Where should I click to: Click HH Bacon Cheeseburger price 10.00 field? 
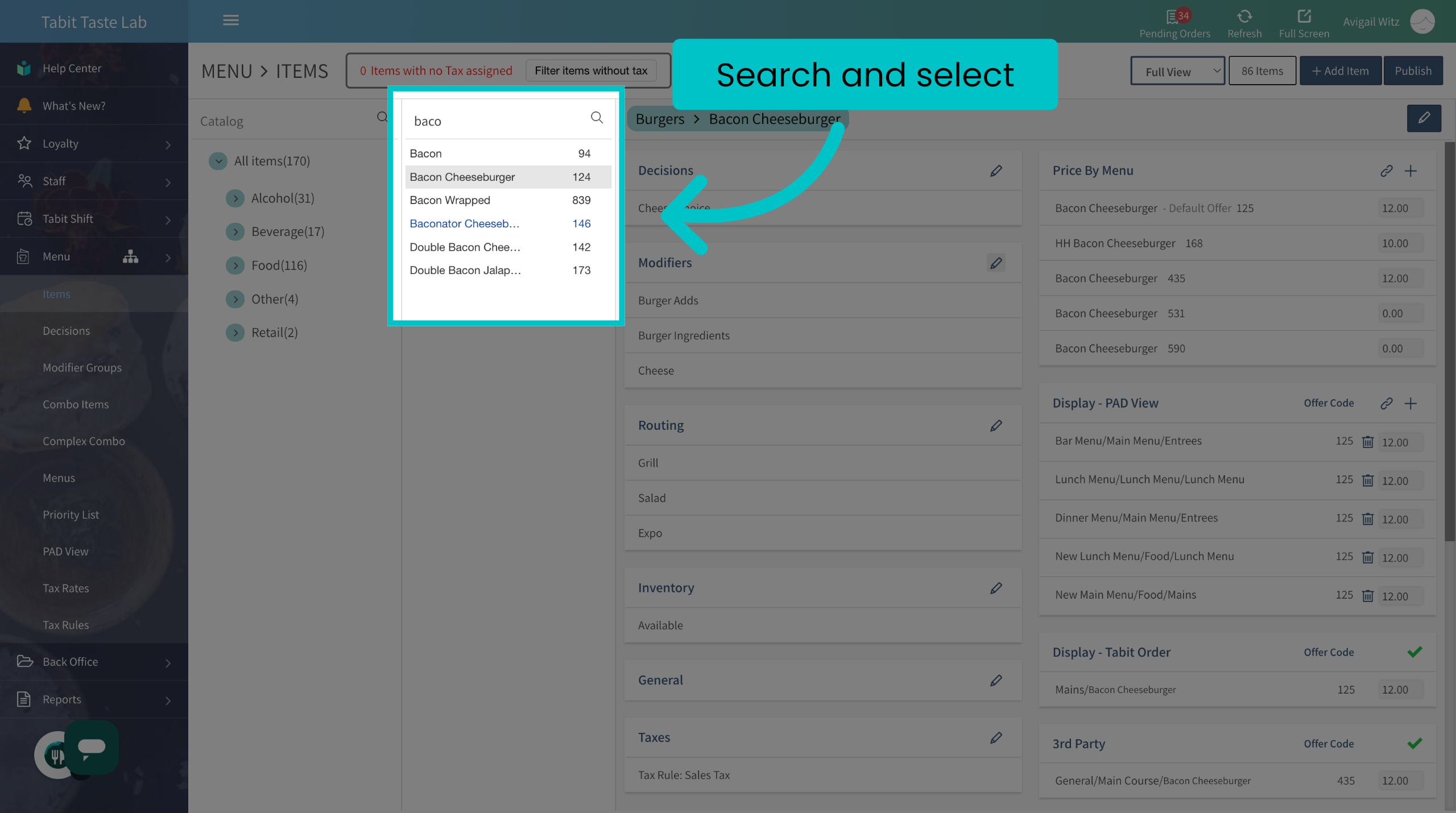[x=1400, y=243]
